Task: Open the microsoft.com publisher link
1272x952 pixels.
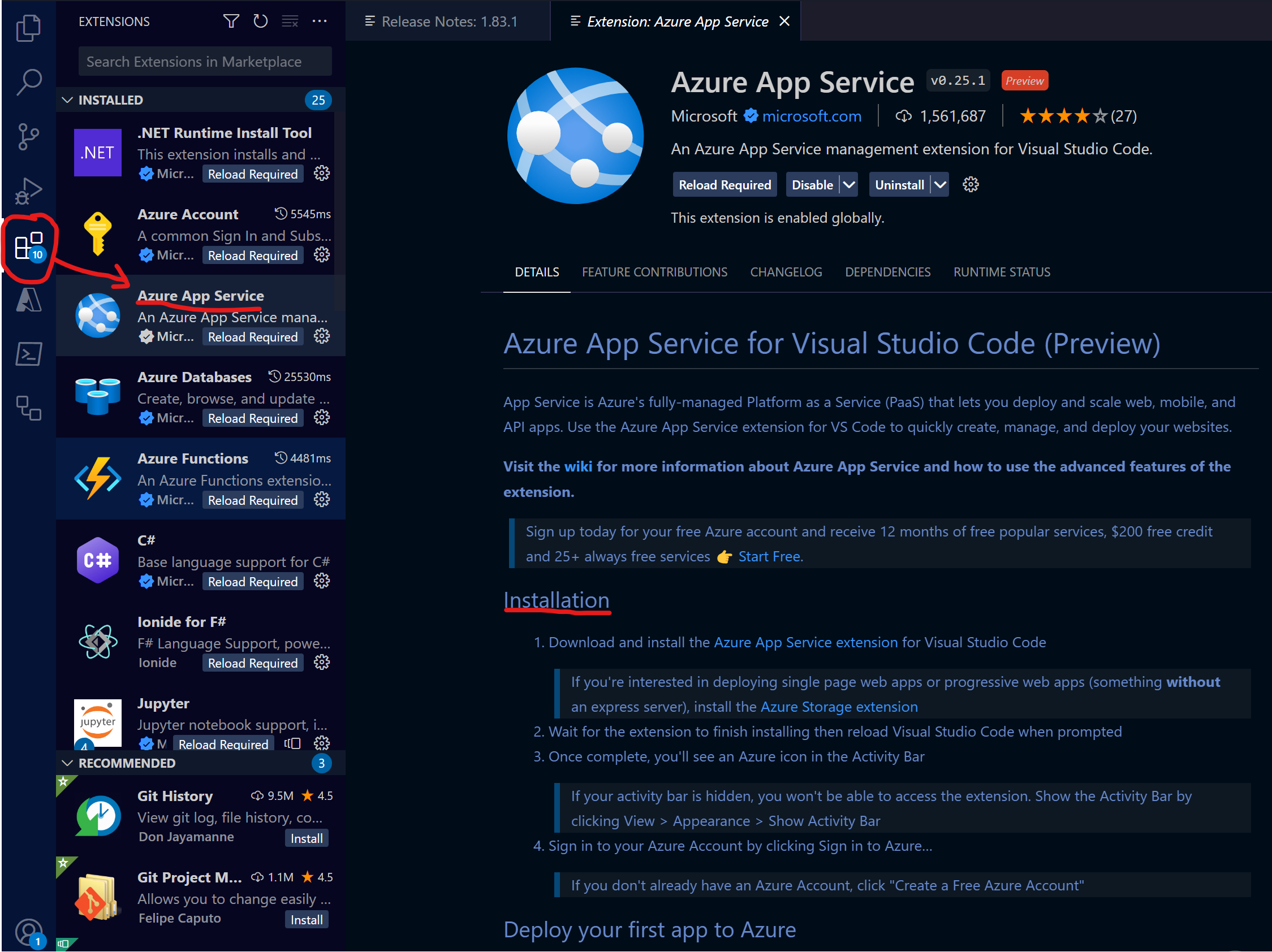Action: (812, 115)
